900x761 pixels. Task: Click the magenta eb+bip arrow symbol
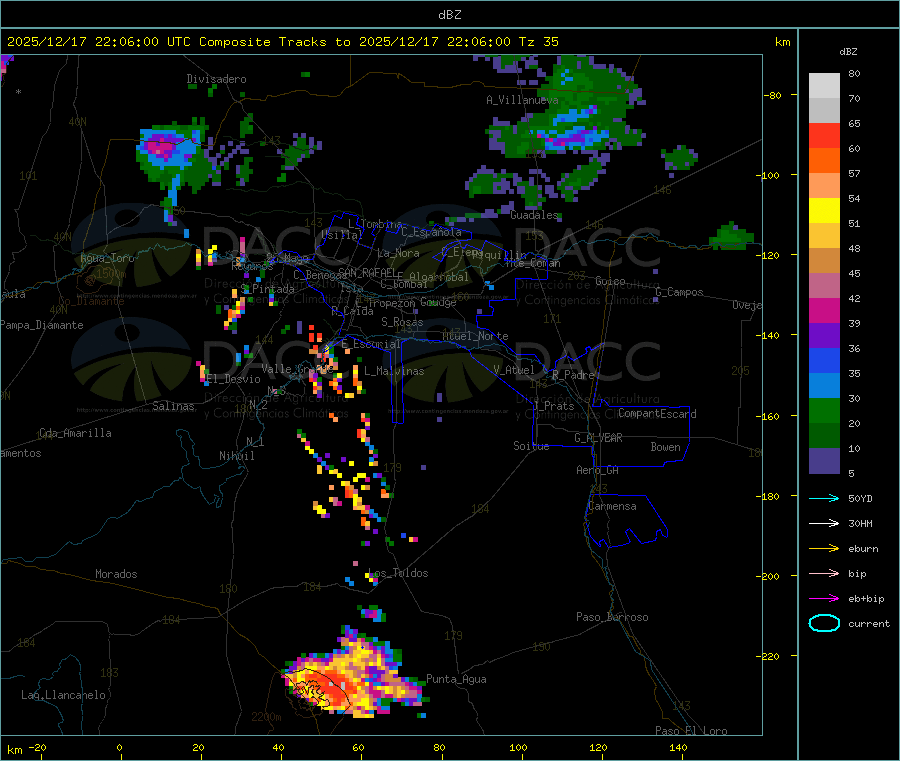824,599
